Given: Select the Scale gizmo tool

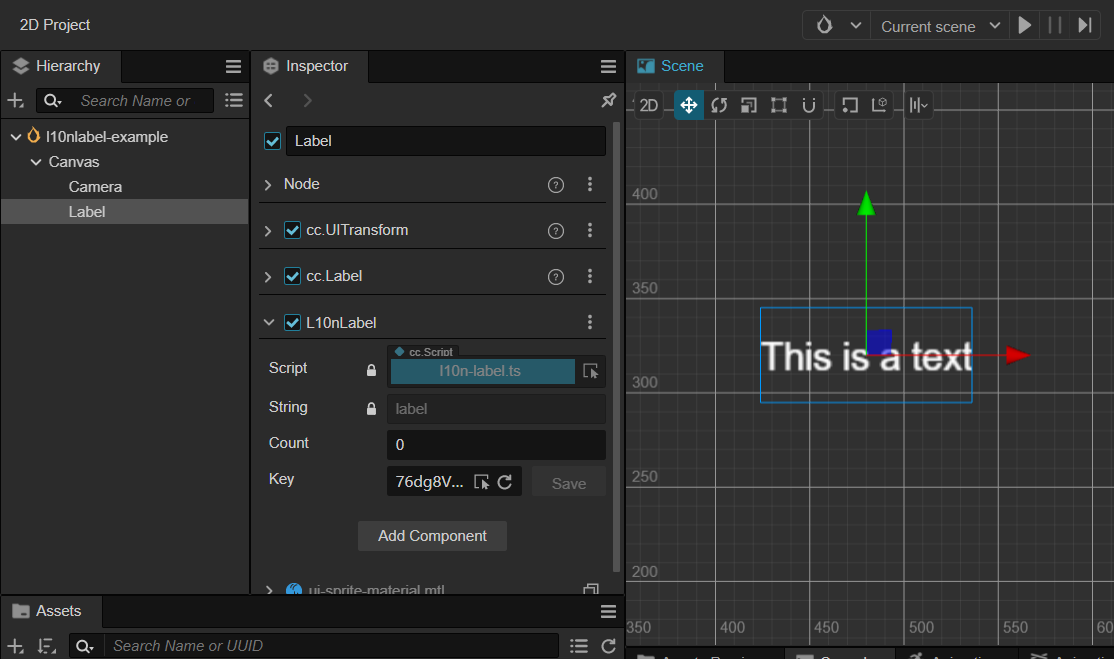Looking at the screenshot, I should [x=749, y=106].
